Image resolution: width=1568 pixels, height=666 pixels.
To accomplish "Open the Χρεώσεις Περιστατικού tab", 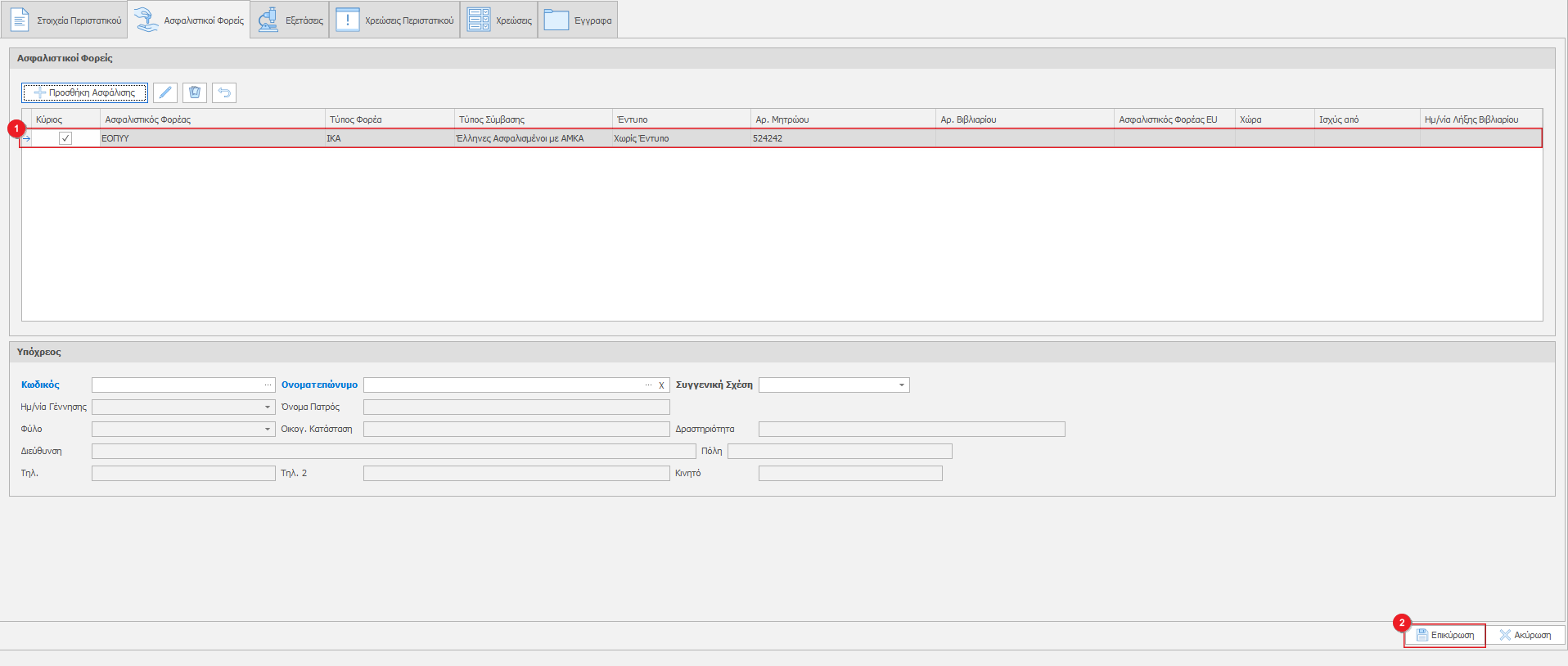I will tap(395, 20).
